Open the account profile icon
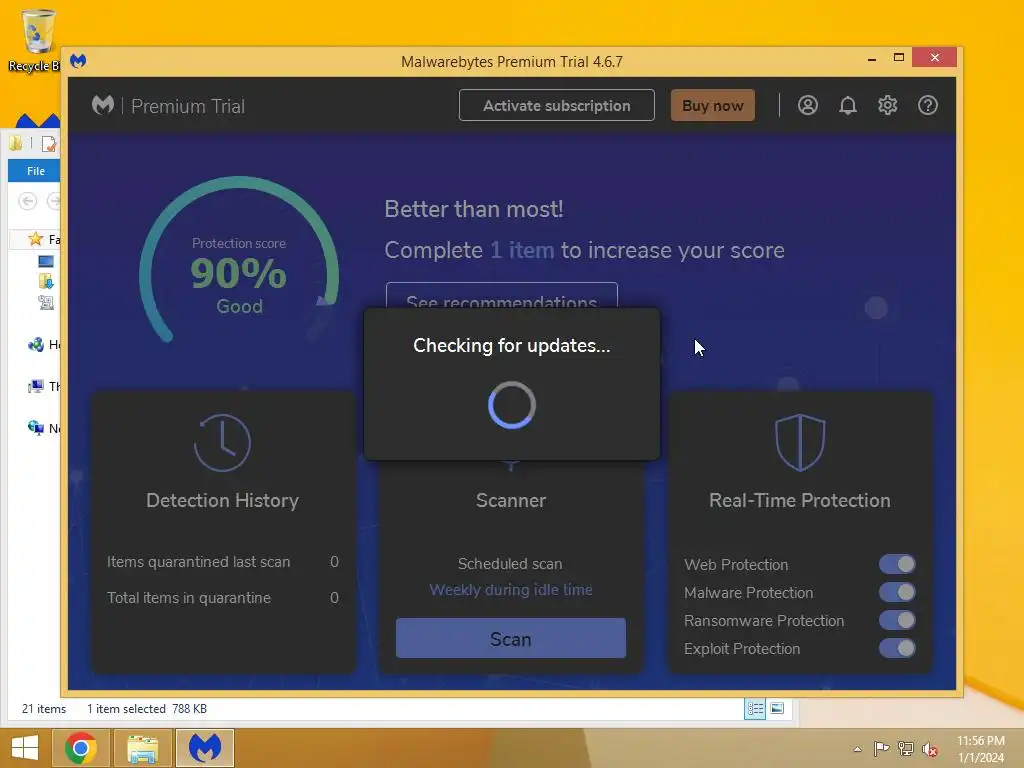1024x768 pixels. pyautogui.click(x=808, y=105)
